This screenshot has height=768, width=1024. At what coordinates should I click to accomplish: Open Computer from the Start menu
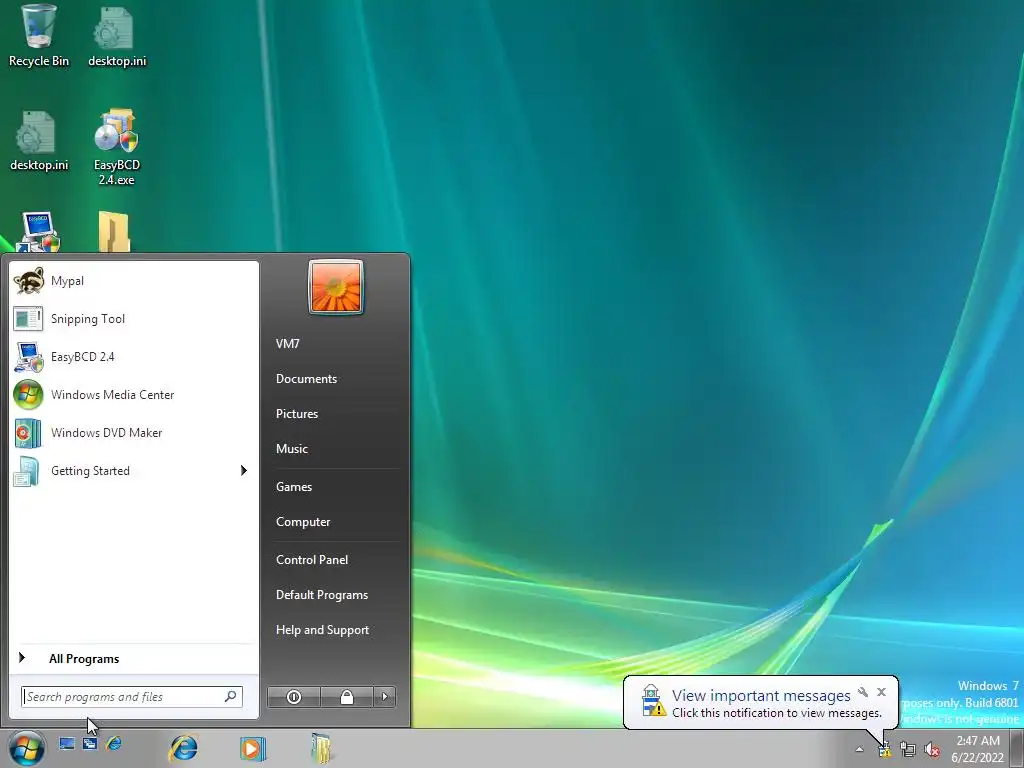click(x=303, y=522)
